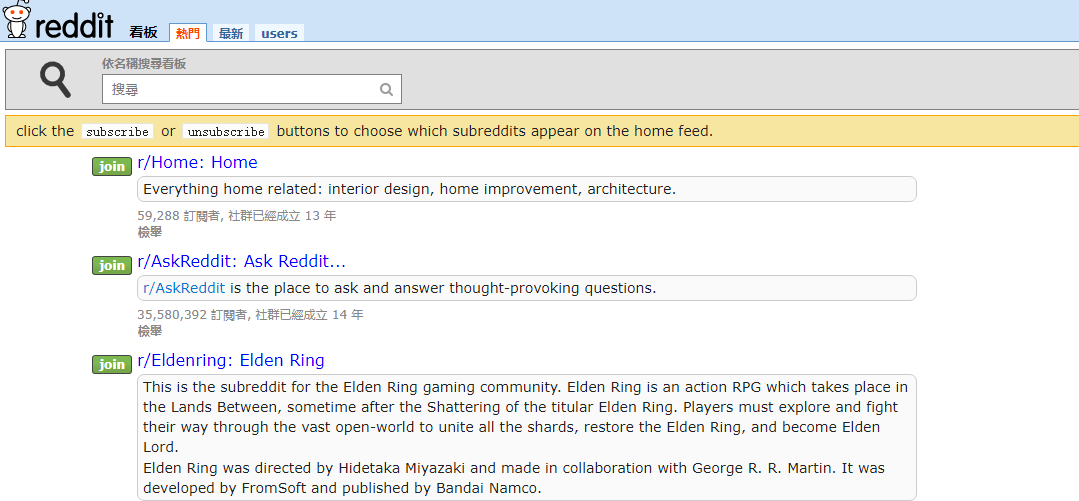The height and width of the screenshot is (501, 1079).
Task: Click the 'unsubscribe' code text in banner
Action: [226, 131]
